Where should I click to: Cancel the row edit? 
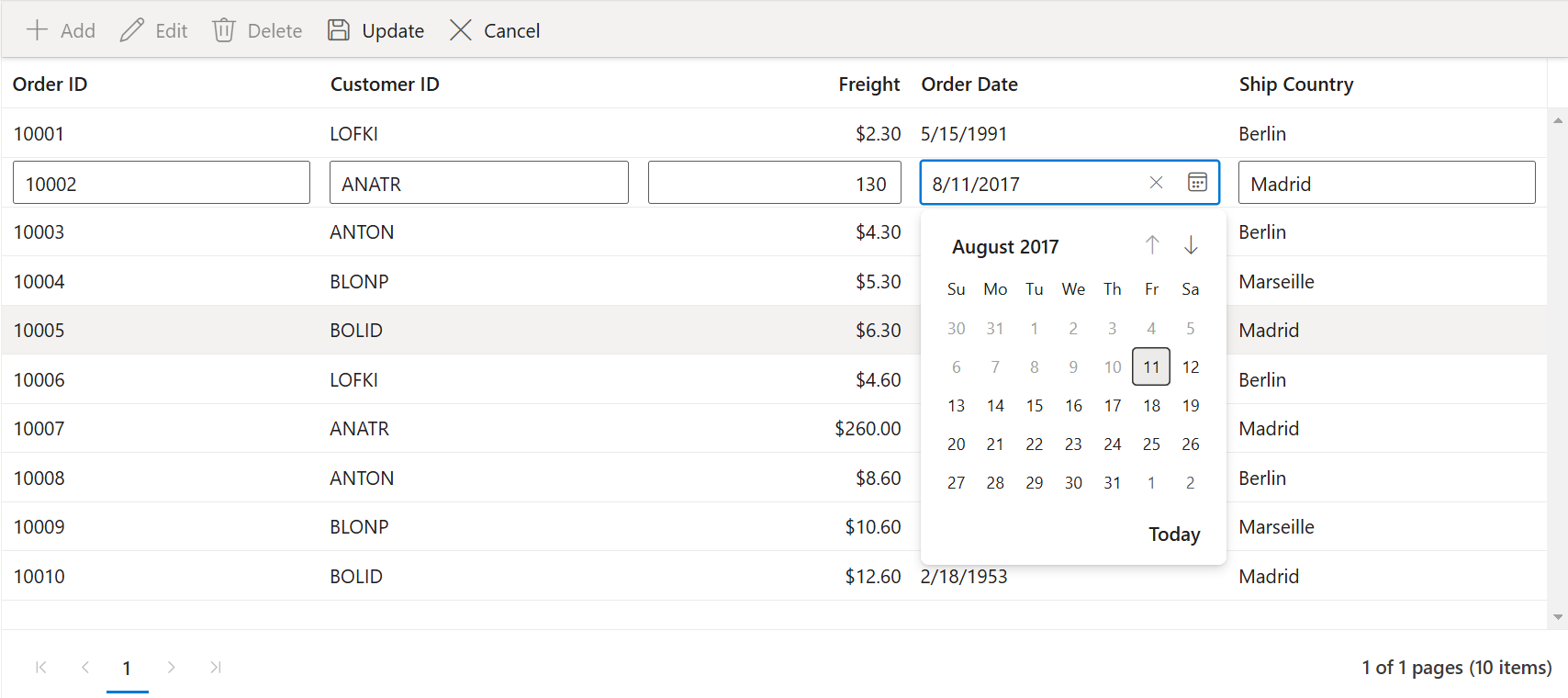coord(495,30)
